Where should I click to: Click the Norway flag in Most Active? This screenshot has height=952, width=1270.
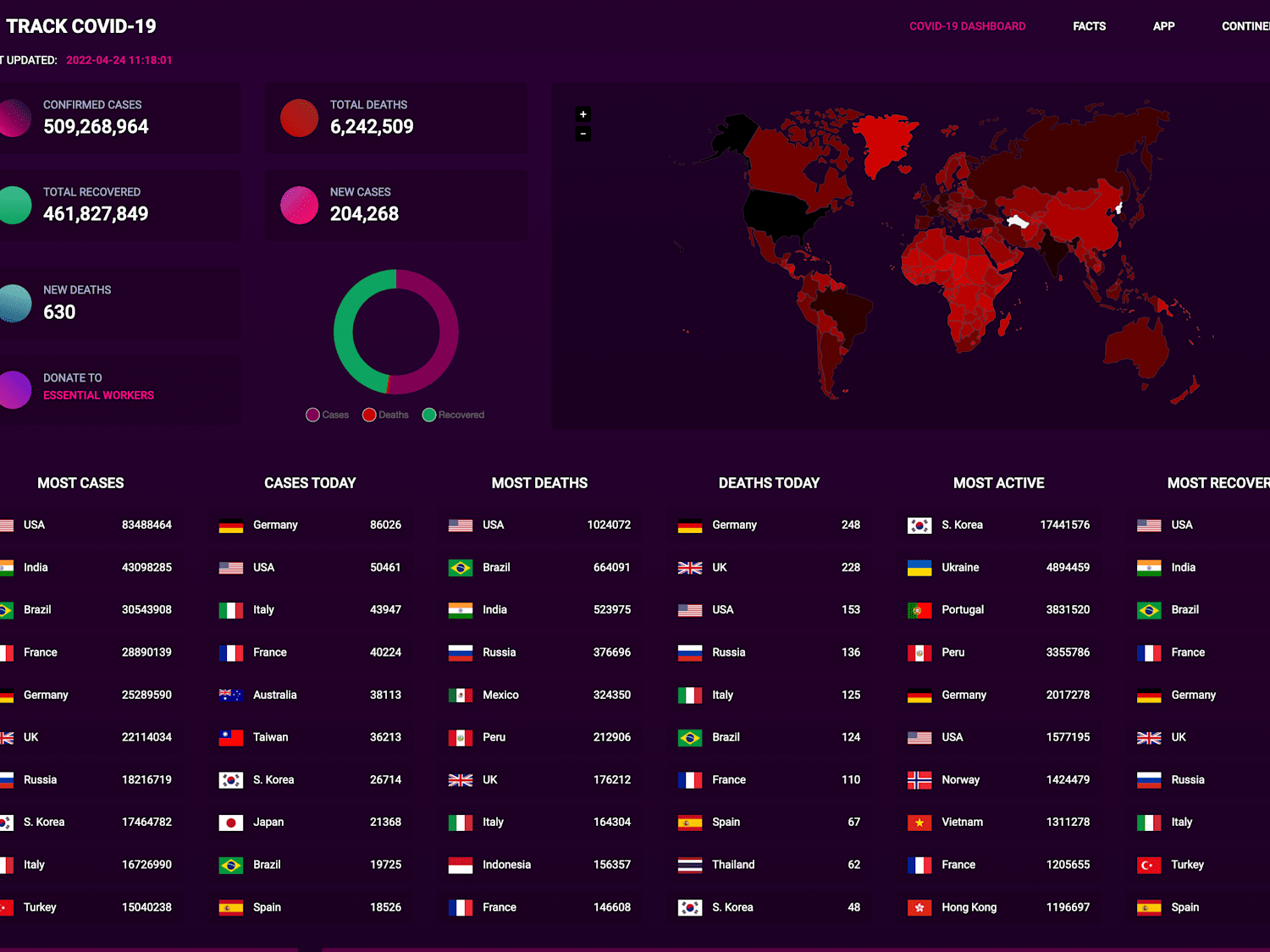click(919, 780)
